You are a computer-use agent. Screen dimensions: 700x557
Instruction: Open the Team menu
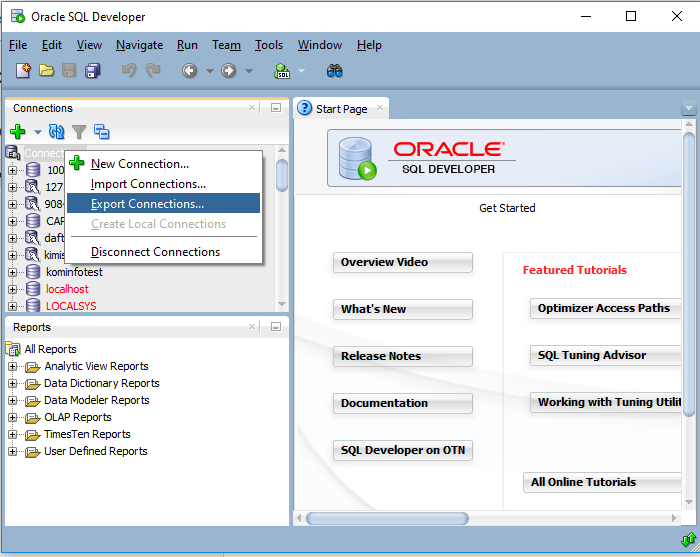click(226, 45)
